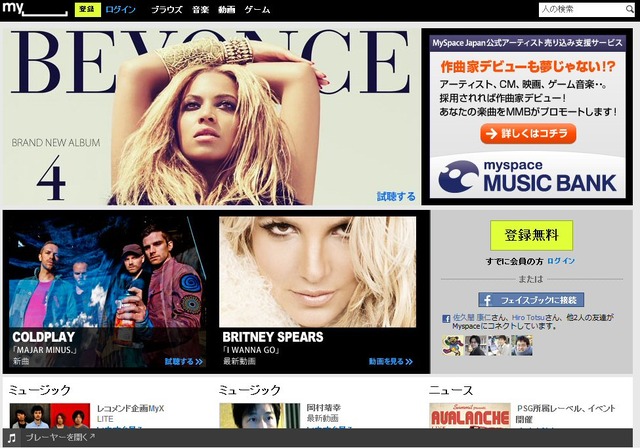Viewport: 640px width, 448px height.
Task: Click 試聴する link under Coldplay
Action: tap(184, 362)
